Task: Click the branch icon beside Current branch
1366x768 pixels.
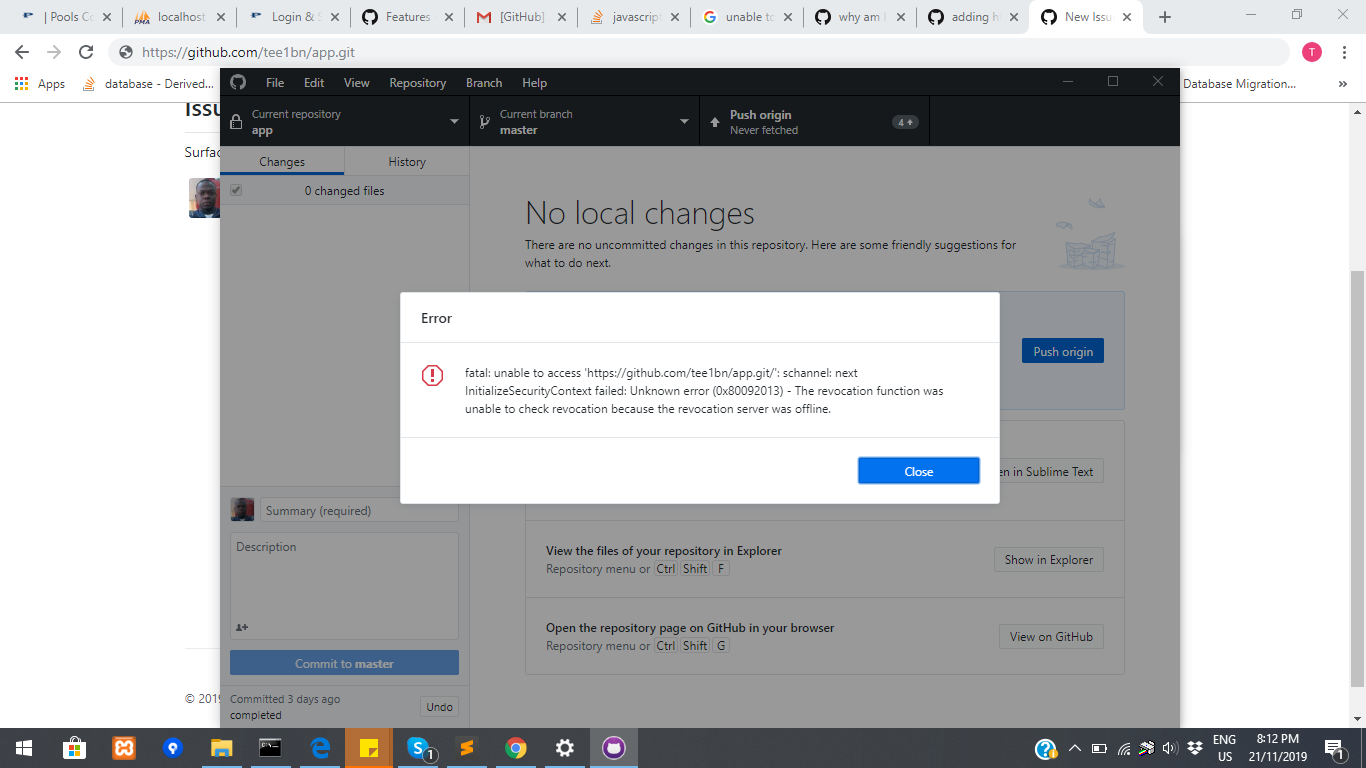Action: coord(483,121)
